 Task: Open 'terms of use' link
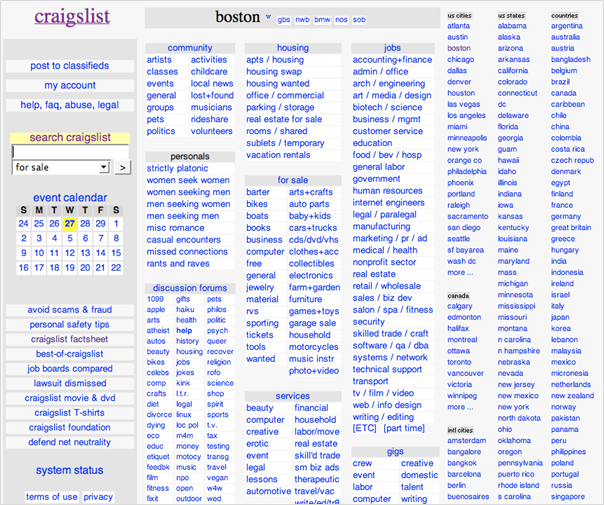[52, 497]
